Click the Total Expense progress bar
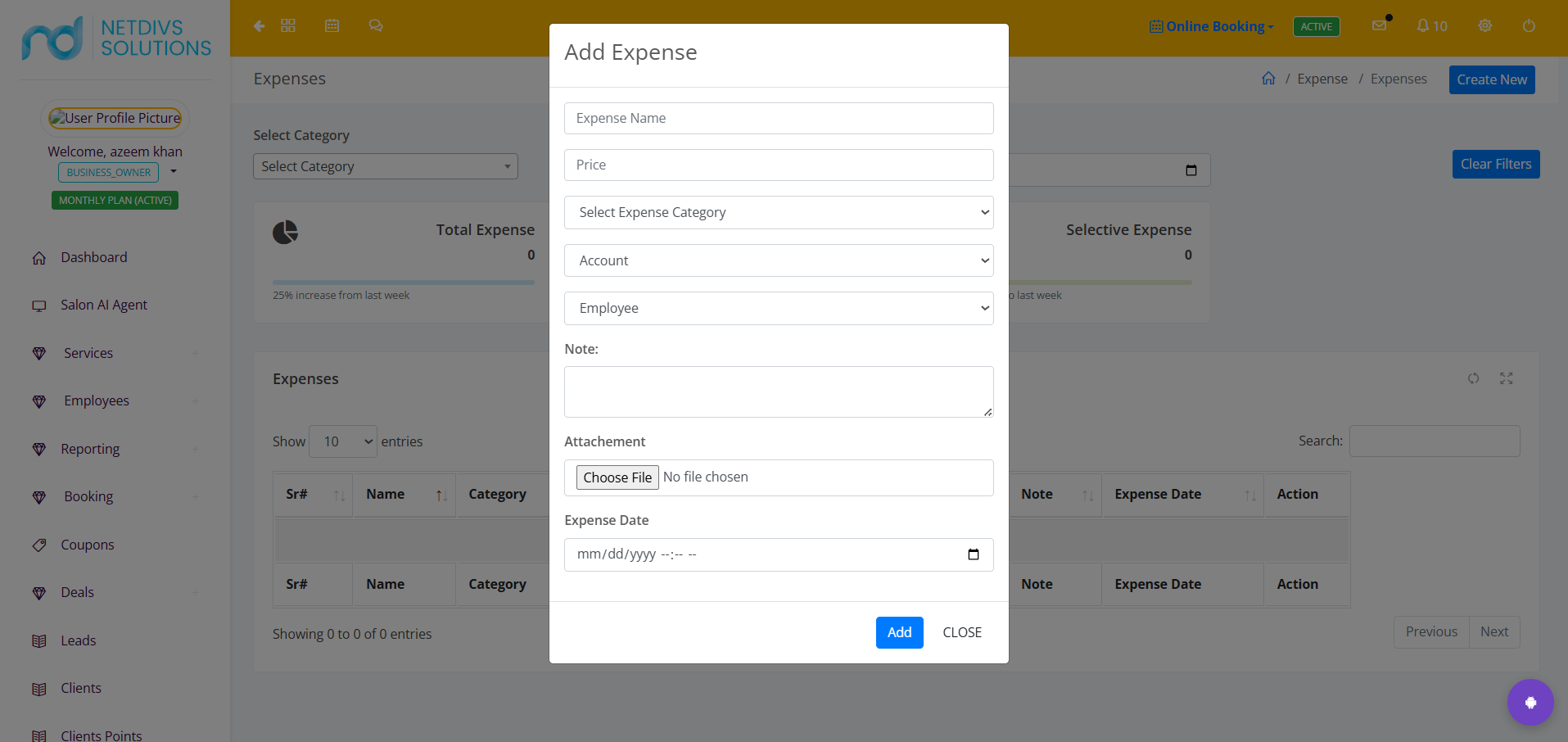Image resolution: width=1568 pixels, height=742 pixels. click(x=404, y=283)
